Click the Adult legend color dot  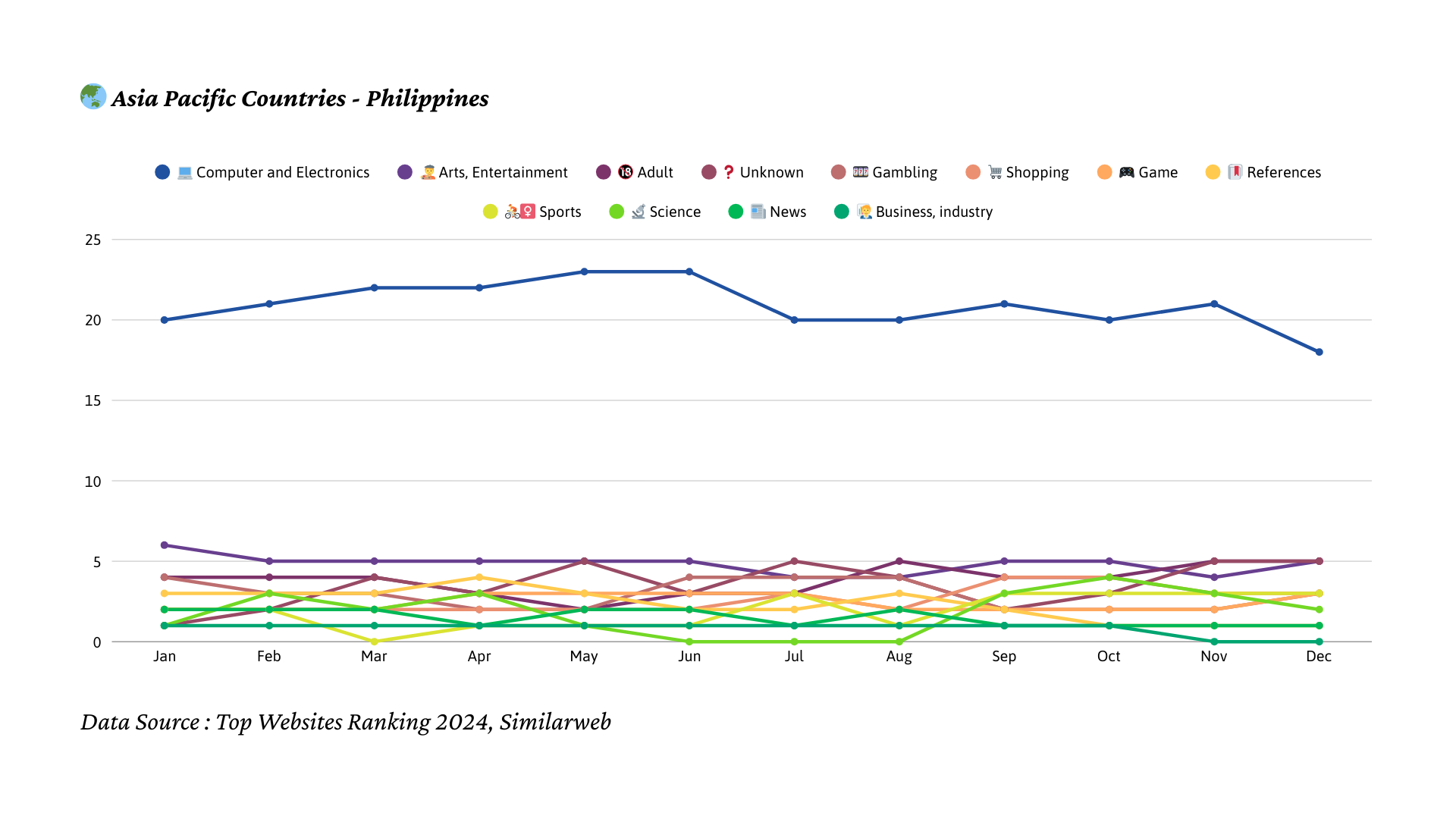604,173
